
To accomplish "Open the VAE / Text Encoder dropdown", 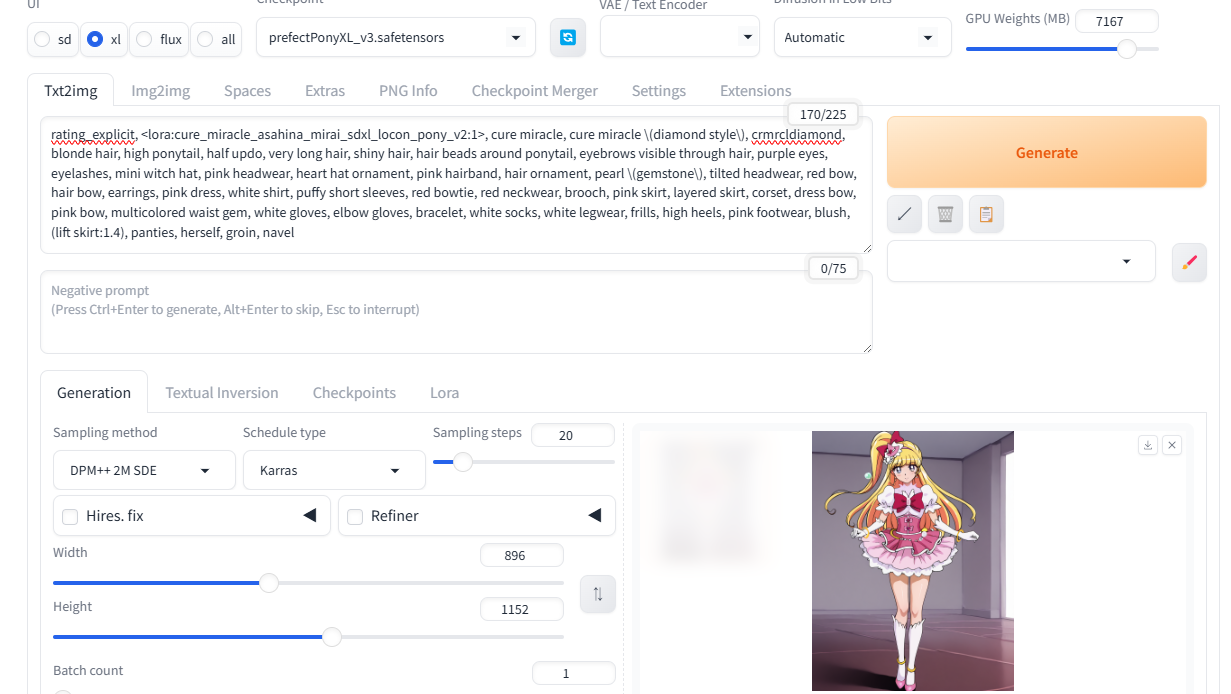I will click(680, 37).
